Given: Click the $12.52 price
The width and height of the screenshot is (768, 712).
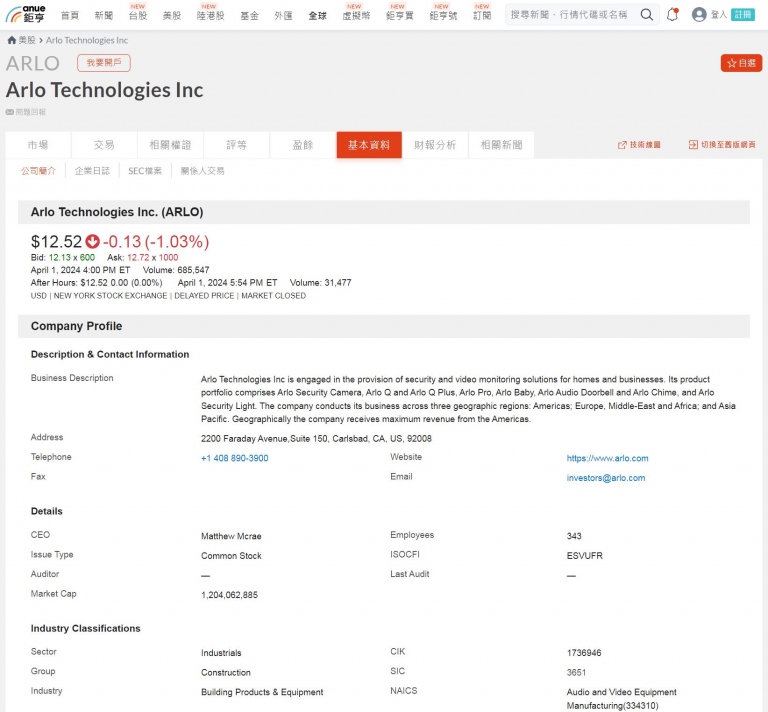Looking at the screenshot, I should coord(56,242).
